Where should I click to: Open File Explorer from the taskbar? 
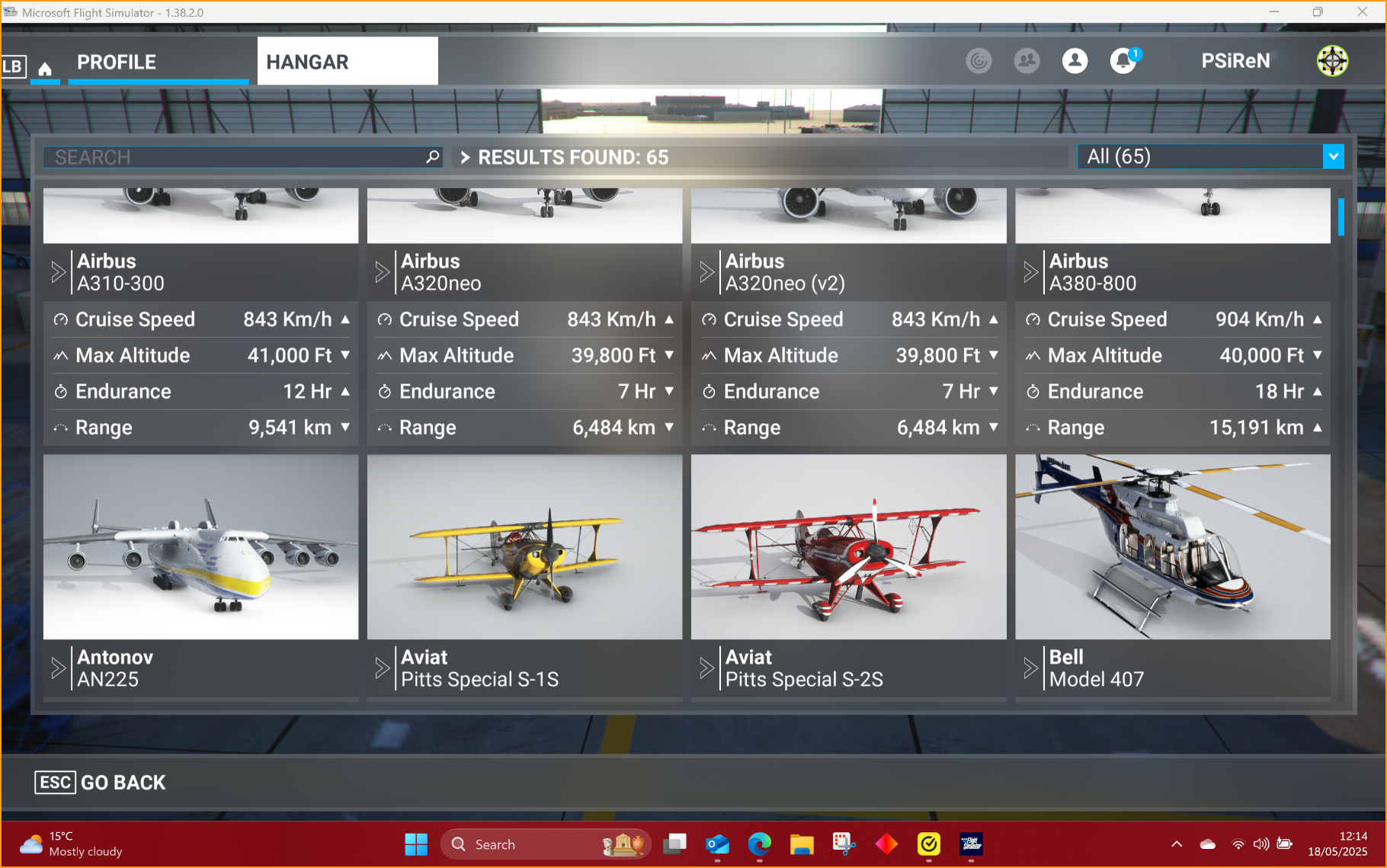pos(802,844)
